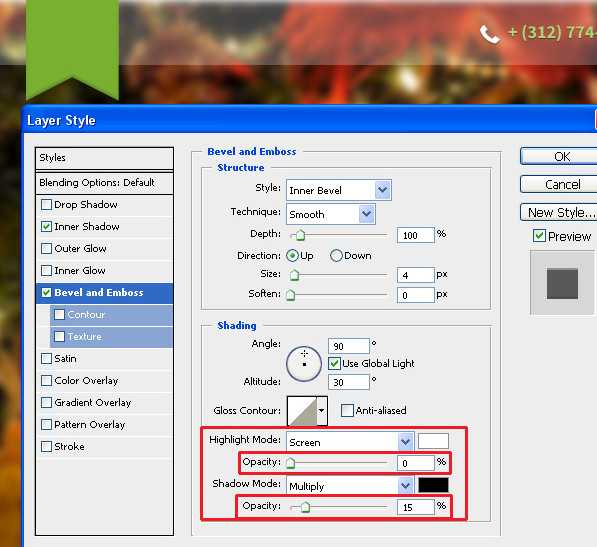Click the green ribbon bookmark shape

click(72, 49)
